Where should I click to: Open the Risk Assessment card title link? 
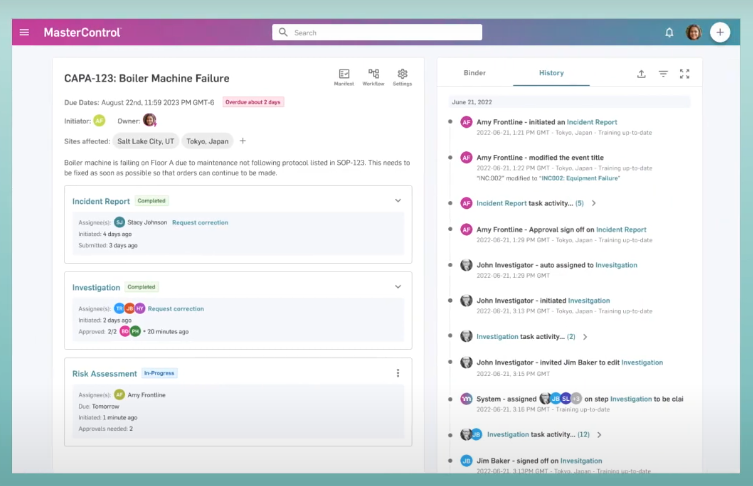[x=105, y=374]
